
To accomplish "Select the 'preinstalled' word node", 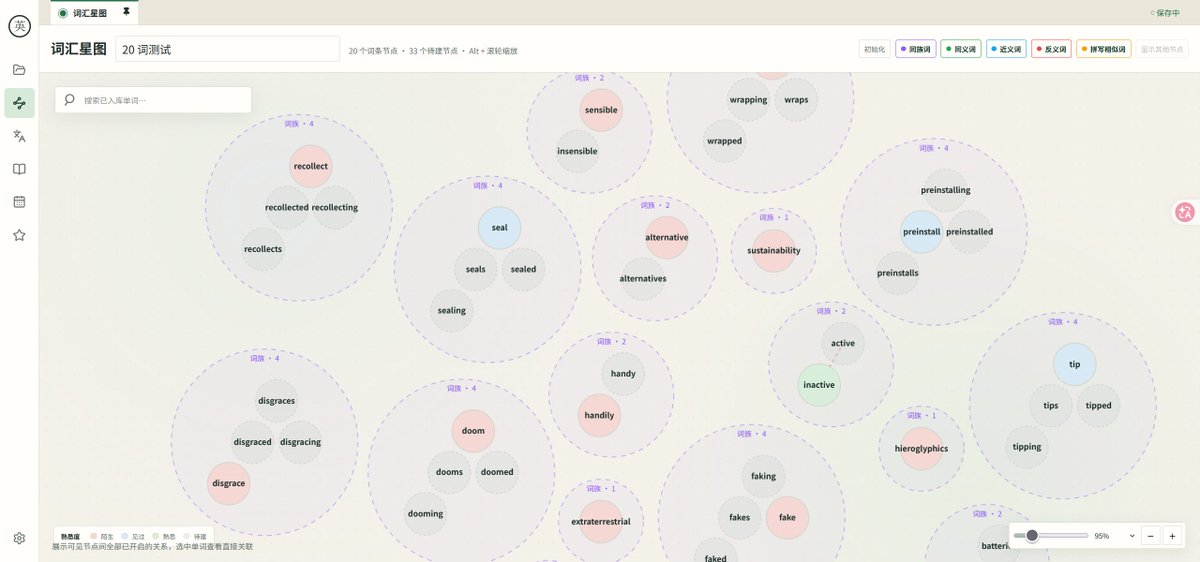I will click(x=969, y=231).
